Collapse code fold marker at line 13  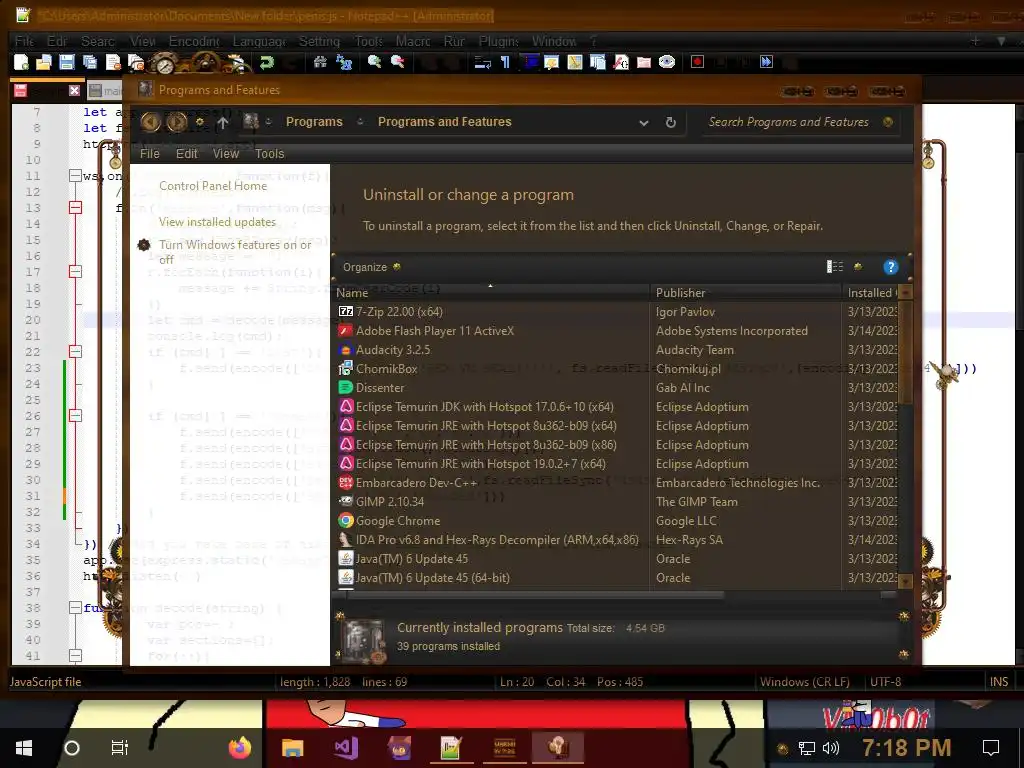click(76, 208)
